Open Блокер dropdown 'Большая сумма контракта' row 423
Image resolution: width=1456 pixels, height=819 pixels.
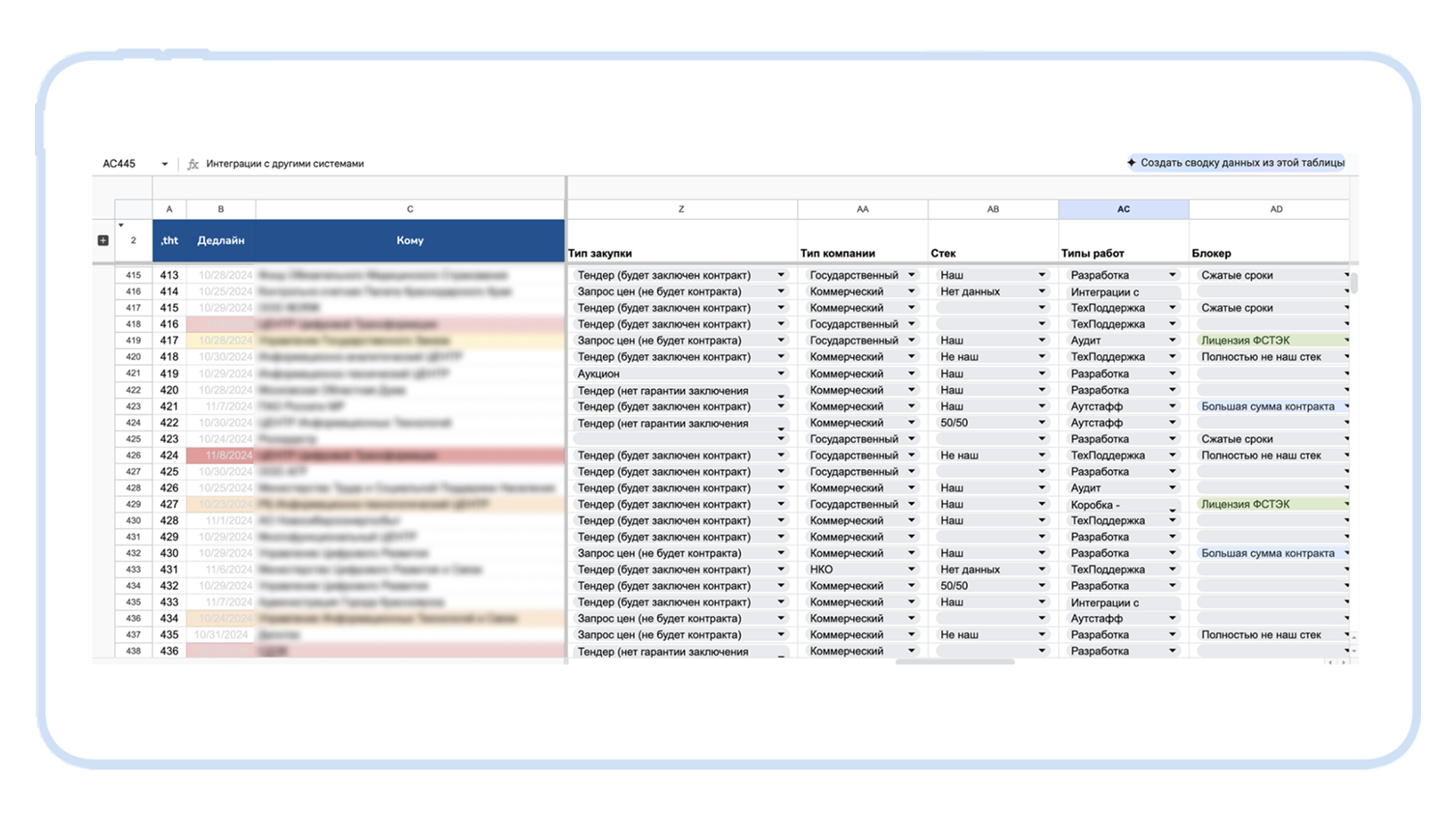click(x=1347, y=406)
